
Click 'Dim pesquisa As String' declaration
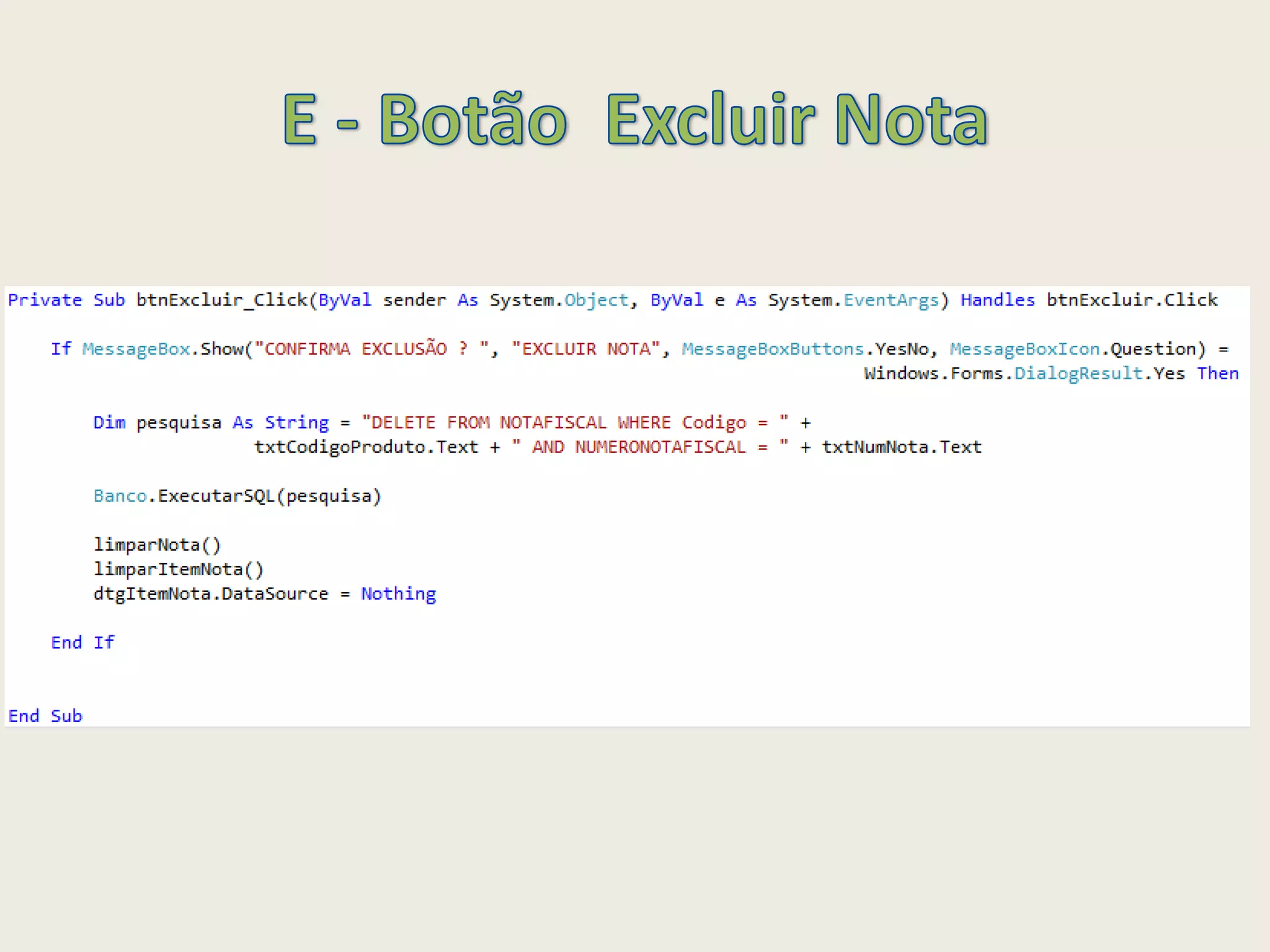pos(211,423)
